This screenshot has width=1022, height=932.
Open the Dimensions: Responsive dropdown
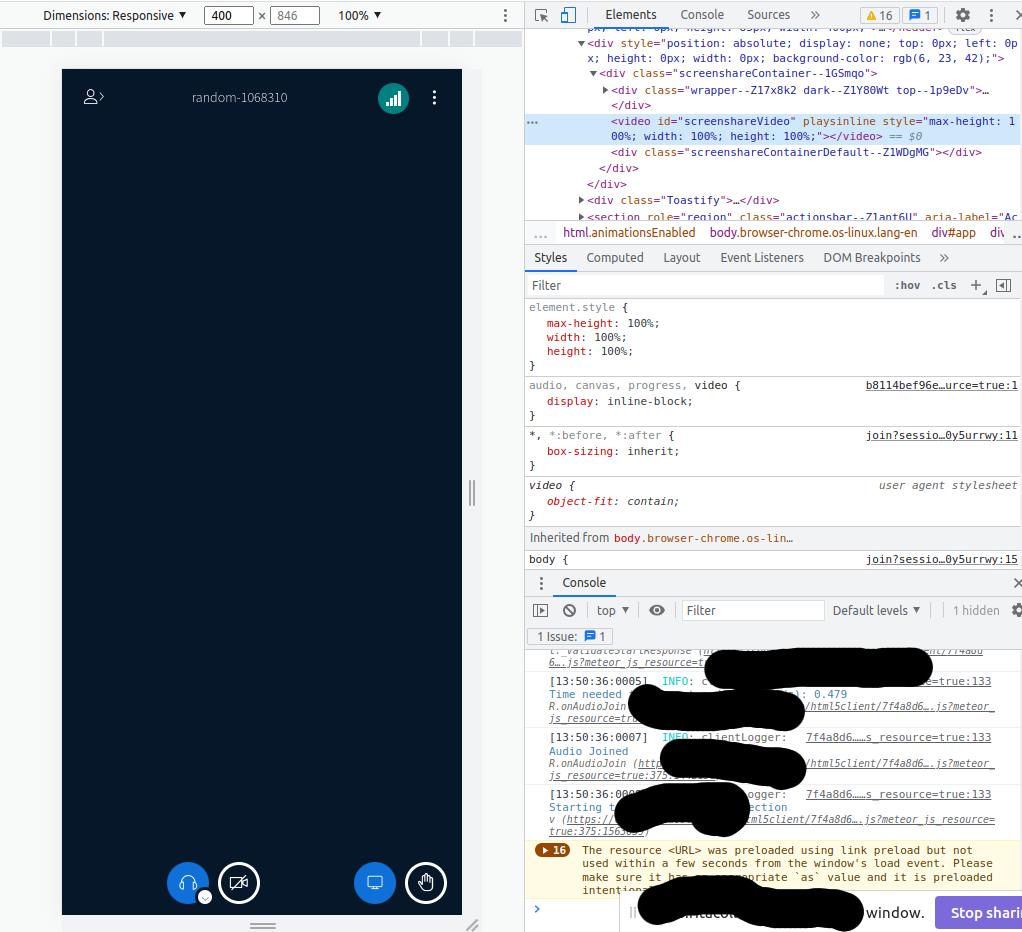(115, 15)
